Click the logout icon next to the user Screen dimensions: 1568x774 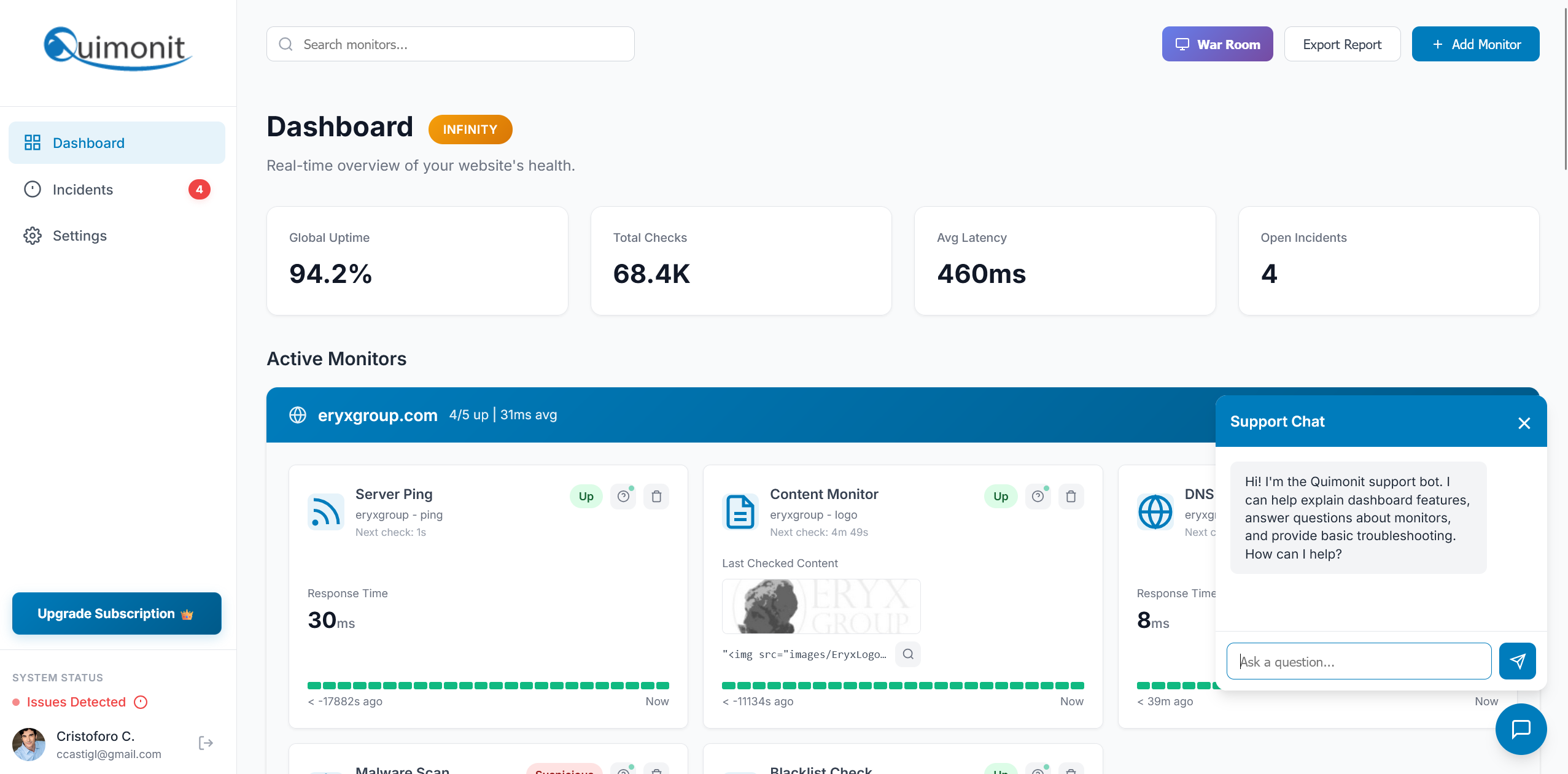(206, 743)
